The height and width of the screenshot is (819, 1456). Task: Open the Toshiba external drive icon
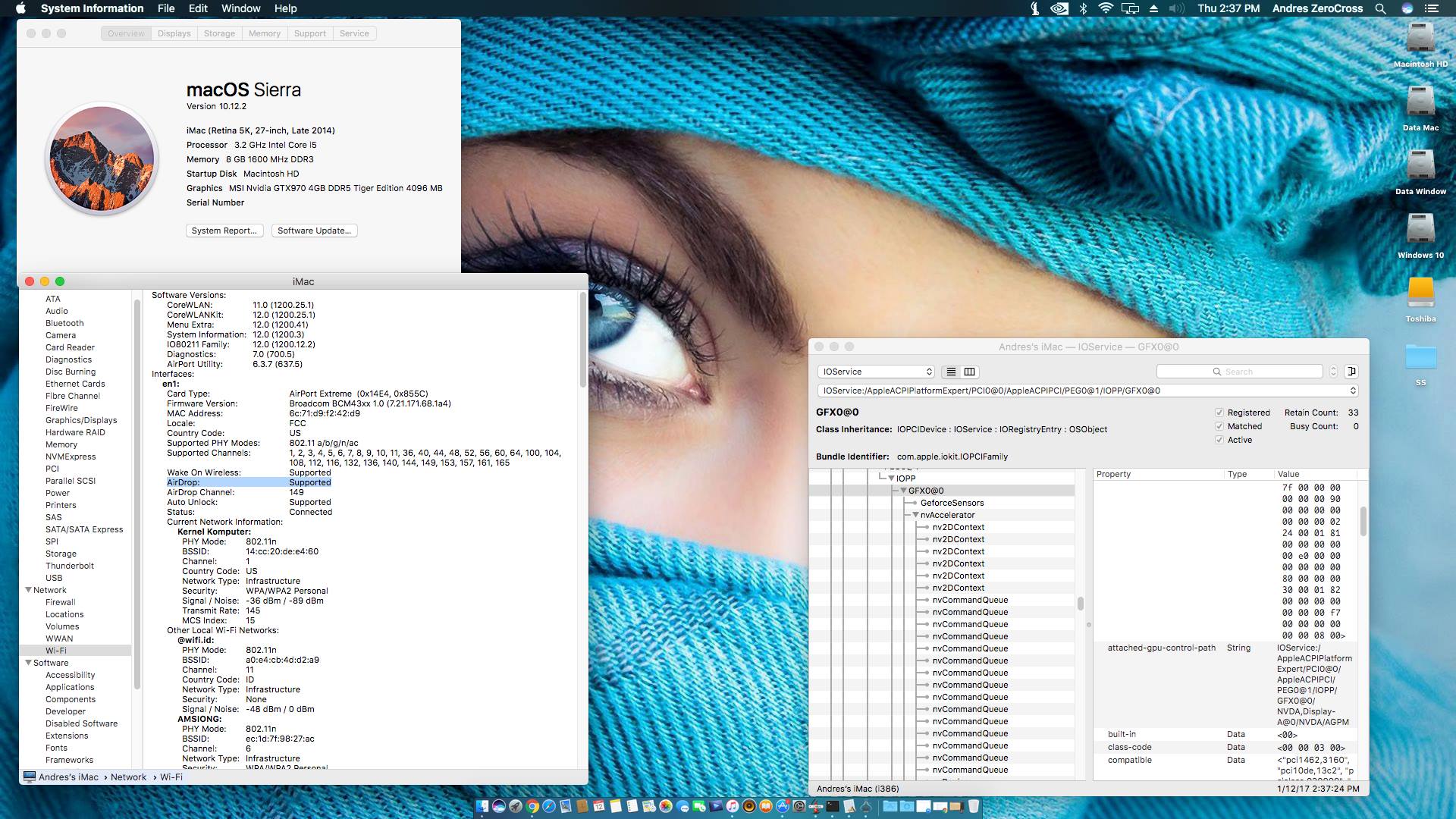[1420, 294]
